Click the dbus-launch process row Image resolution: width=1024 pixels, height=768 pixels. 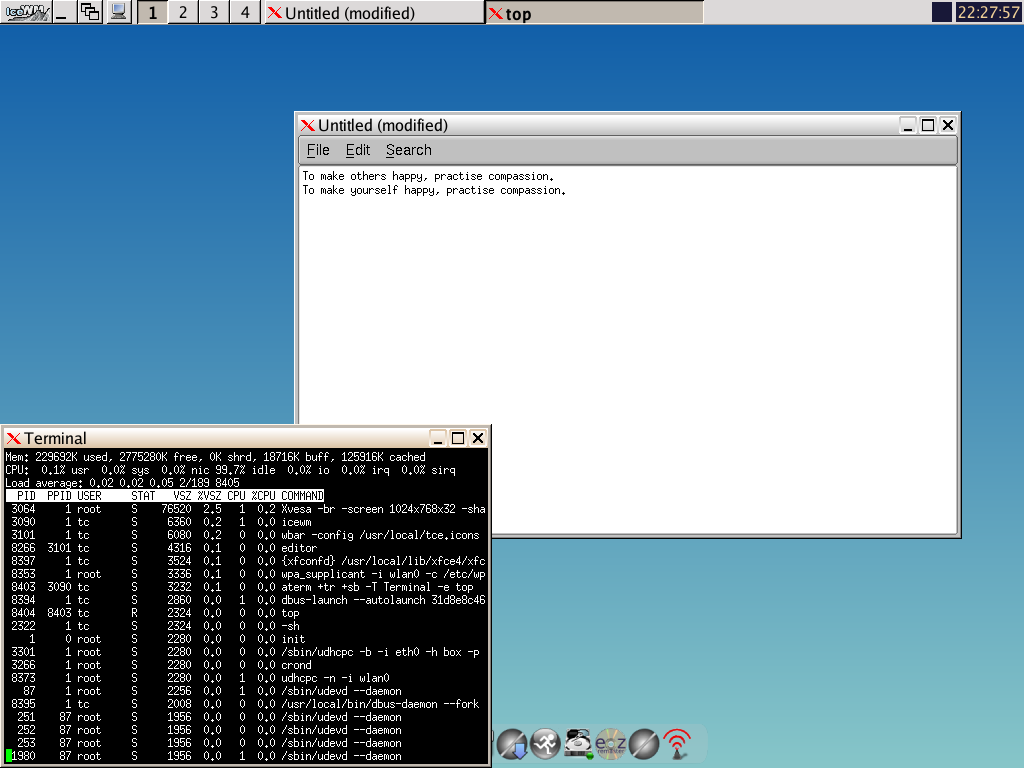click(x=246, y=600)
